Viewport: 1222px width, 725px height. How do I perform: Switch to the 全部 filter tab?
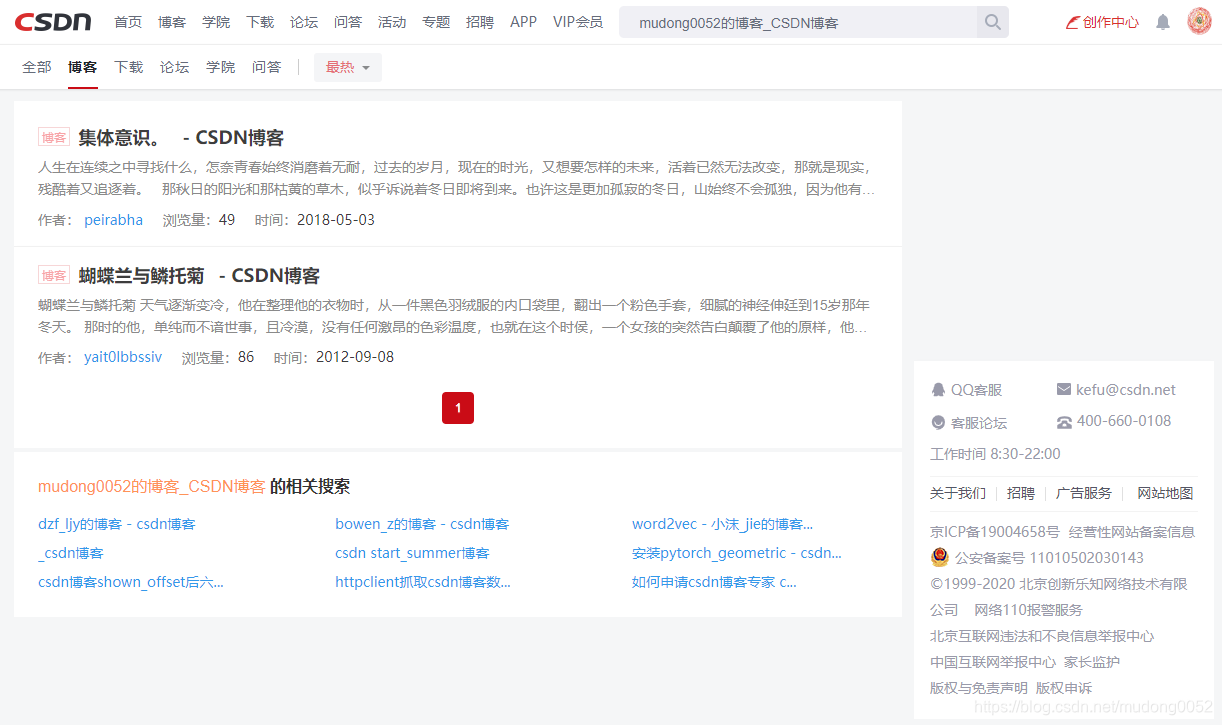(37, 67)
